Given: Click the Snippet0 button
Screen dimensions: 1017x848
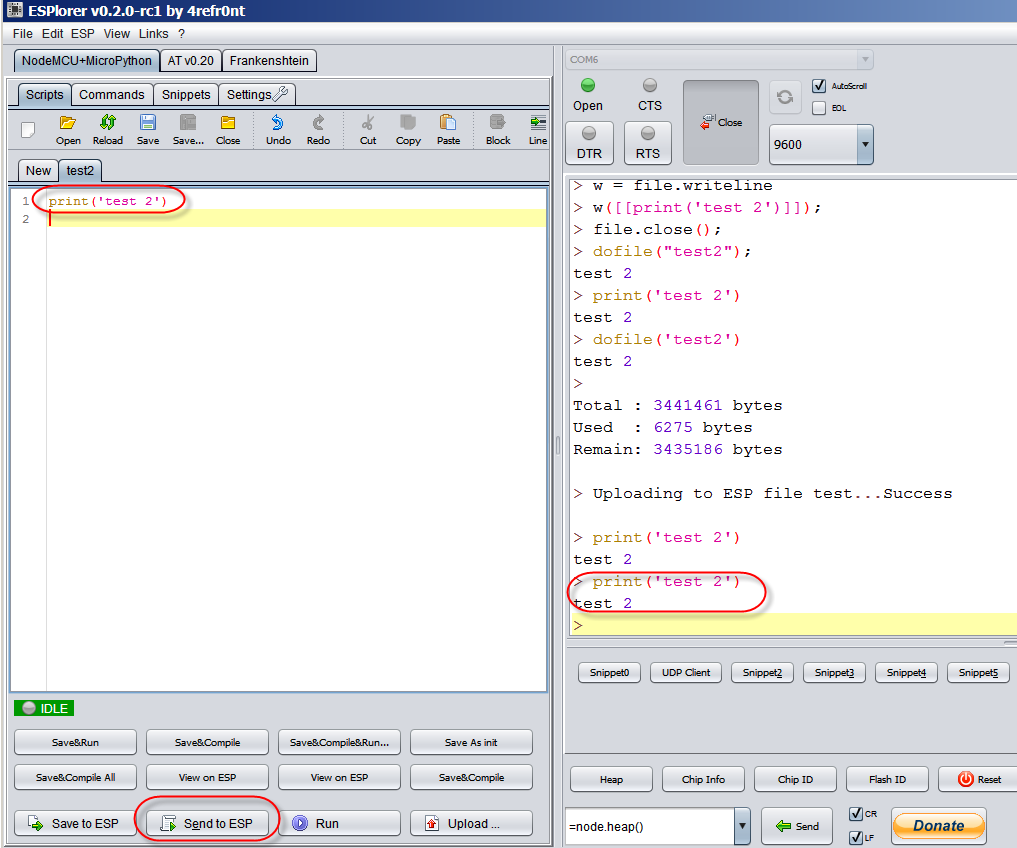Looking at the screenshot, I should pos(609,672).
